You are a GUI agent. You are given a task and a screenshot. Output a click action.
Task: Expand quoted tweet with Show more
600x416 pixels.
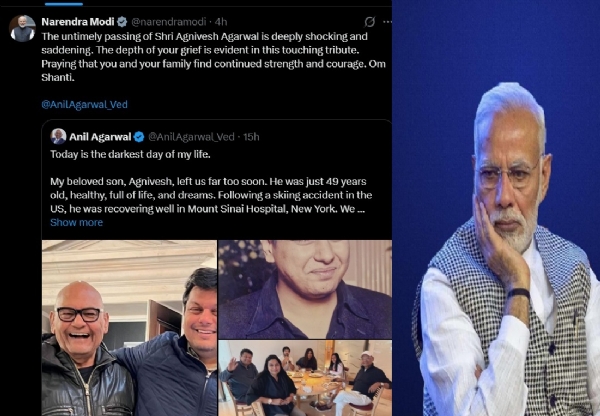coord(76,222)
